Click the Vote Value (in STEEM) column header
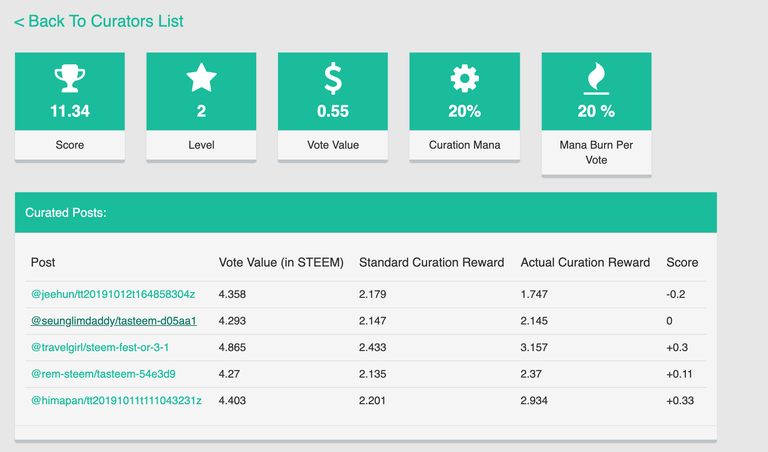 281,262
